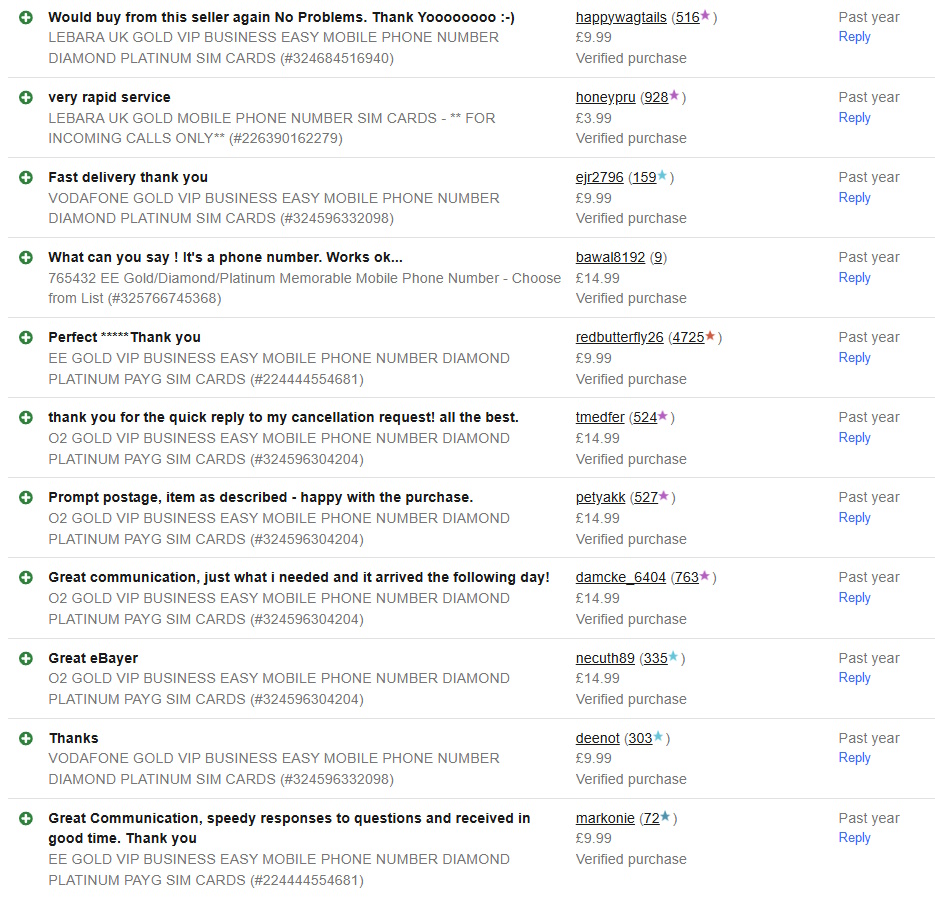Screen dimensions: 935x899
Task: Click the star icon next to markonie's score
Action: click(x=665, y=817)
